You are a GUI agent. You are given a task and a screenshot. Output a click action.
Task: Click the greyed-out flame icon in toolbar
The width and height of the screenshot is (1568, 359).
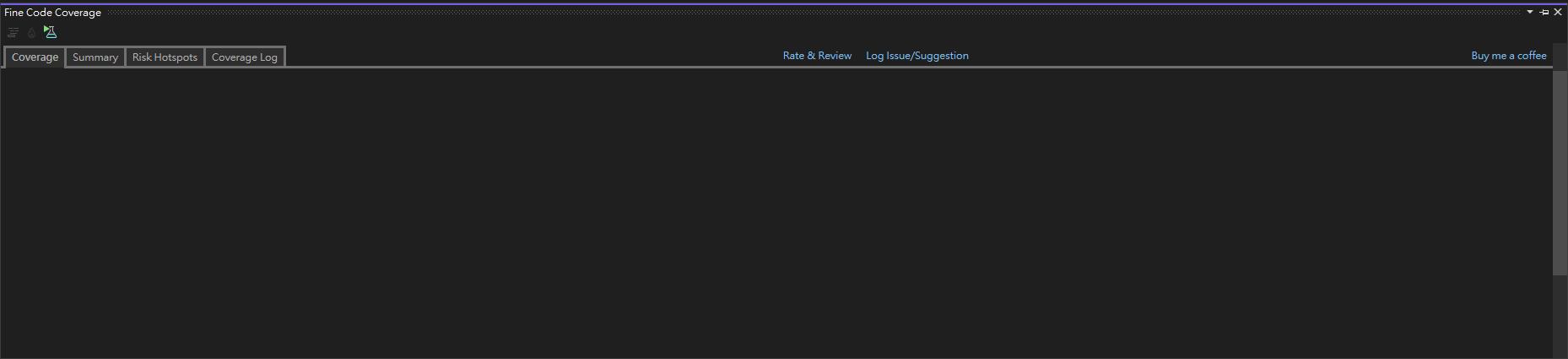point(31,32)
